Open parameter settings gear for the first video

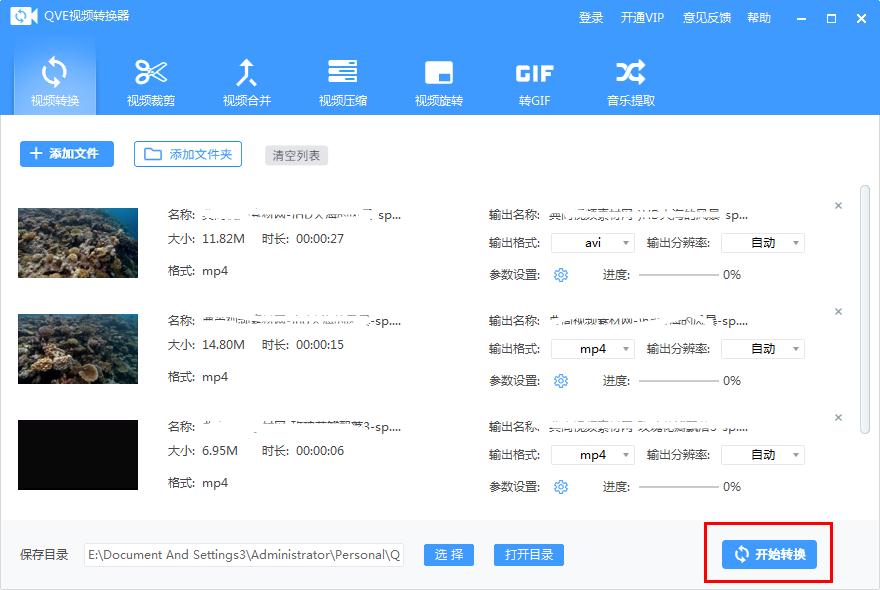coord(561,274)
